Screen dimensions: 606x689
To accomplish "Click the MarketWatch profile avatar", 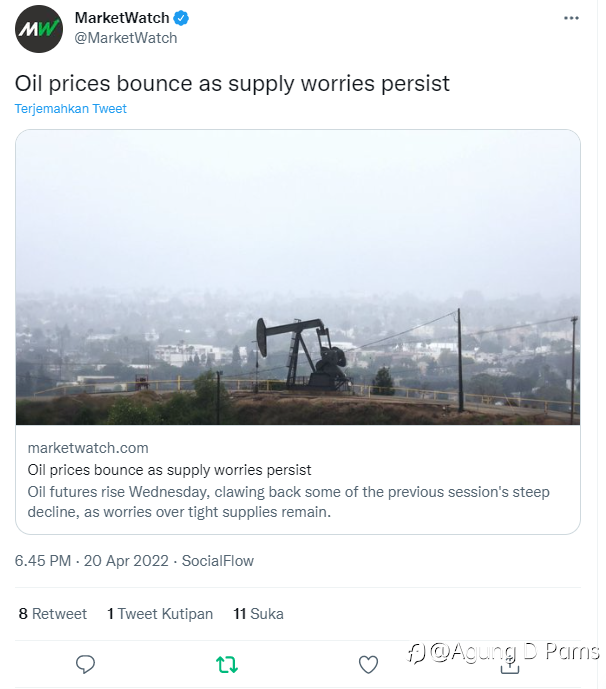I will coord(39,28).
